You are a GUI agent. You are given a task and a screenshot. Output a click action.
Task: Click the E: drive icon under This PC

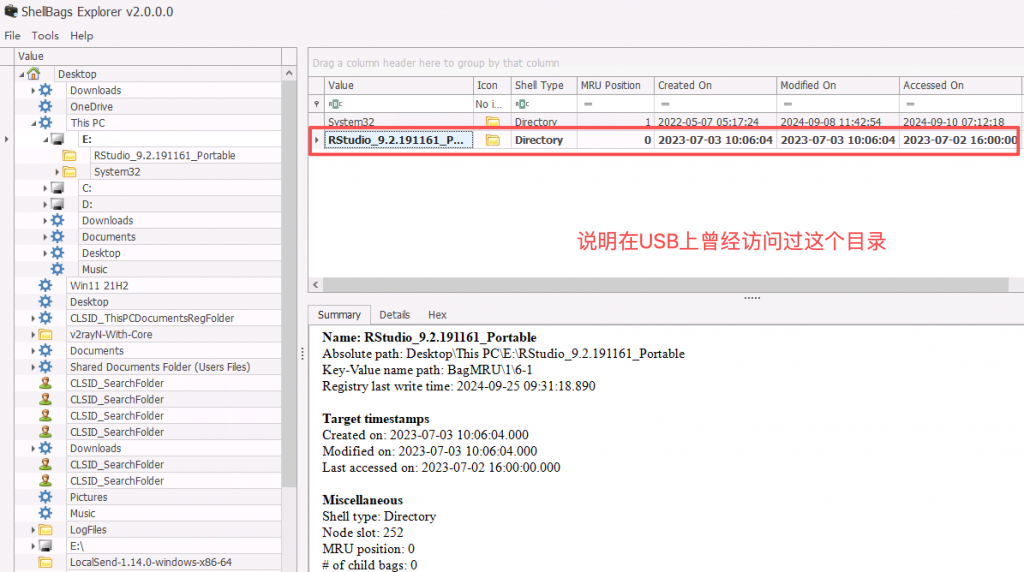tap(57, 139)
